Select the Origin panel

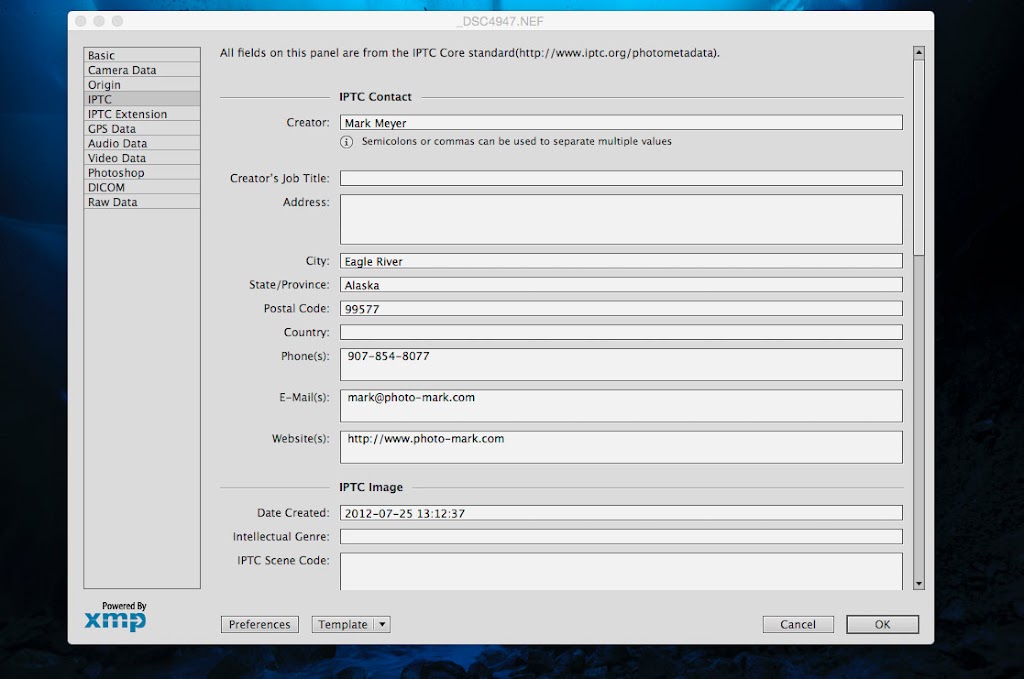click(x=142, y=85)
